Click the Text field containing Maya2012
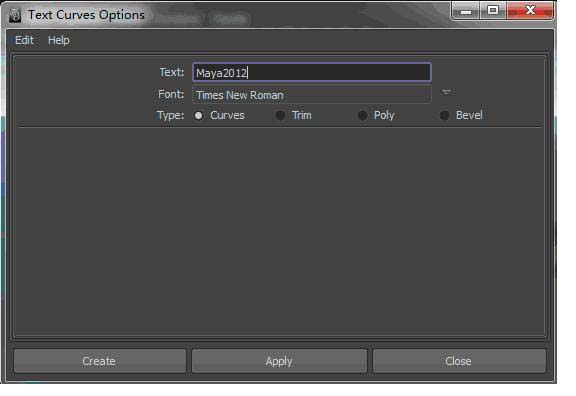The image size is (576, 396). coord(312,72)
